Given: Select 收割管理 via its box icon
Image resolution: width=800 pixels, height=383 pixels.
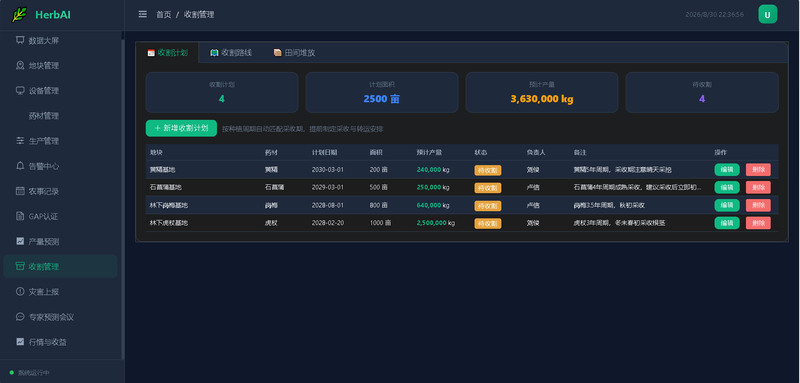Looking at the screenshot, I should pyautogui.click(x=20, y=266).
